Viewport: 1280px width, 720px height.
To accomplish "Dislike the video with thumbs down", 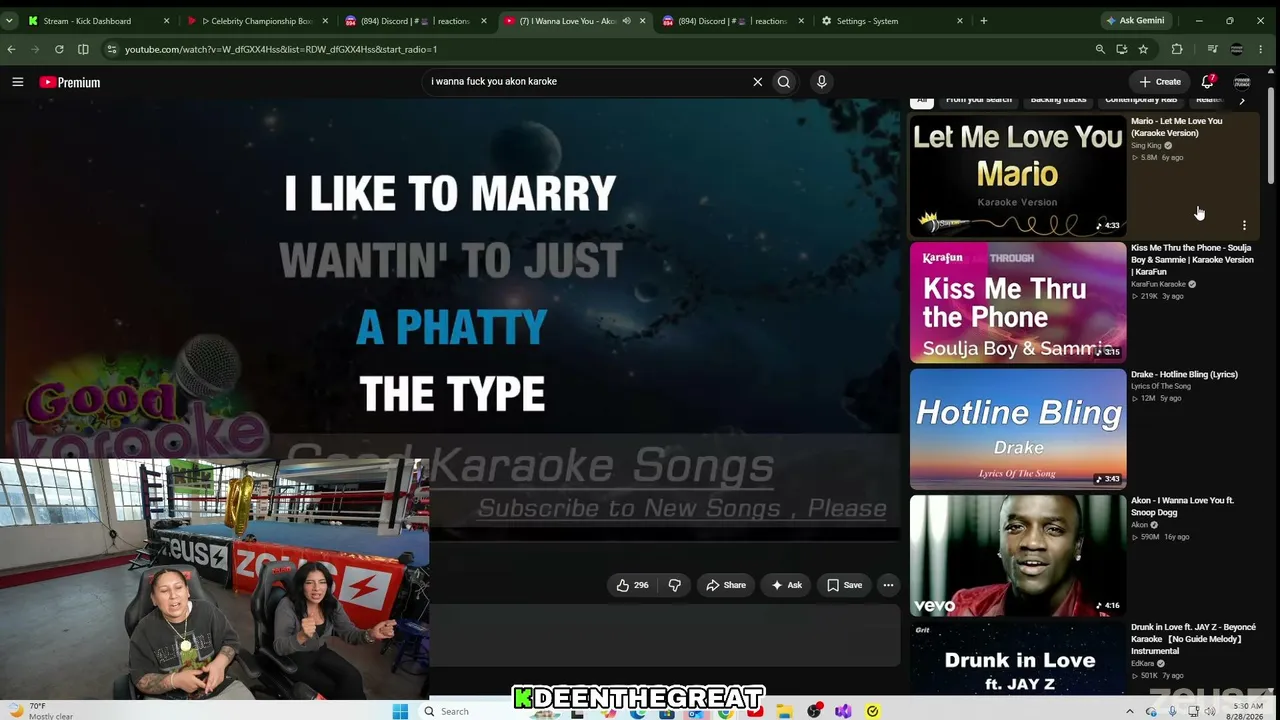I will coord(675,585).
